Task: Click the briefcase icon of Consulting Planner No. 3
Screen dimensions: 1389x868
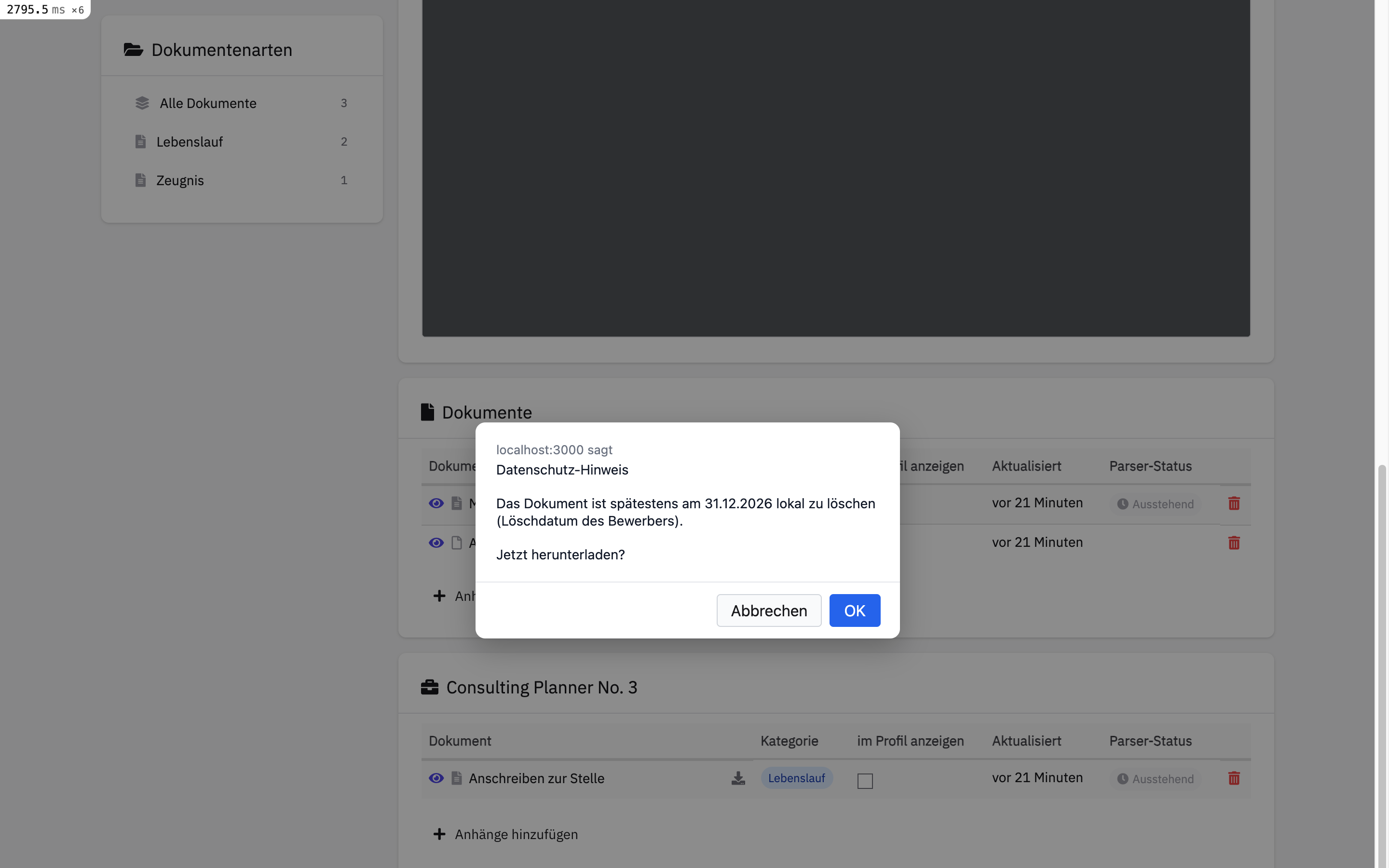Action: point(429,687)
